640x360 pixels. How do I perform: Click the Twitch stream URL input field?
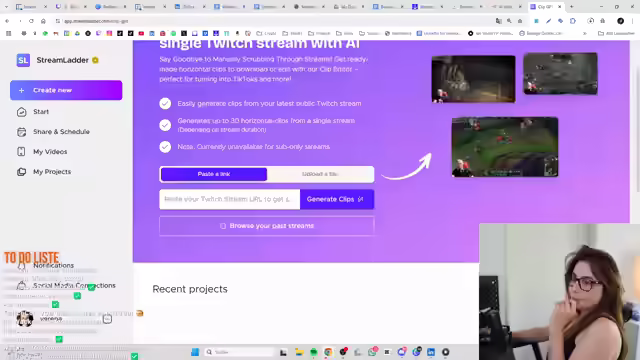pos(229,199)
